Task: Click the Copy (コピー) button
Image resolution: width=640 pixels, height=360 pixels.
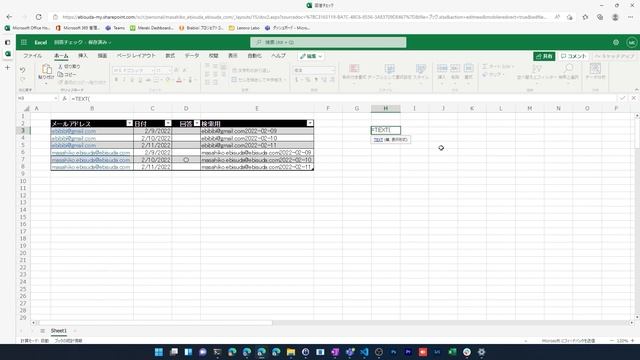Action: tap(67, 74)
